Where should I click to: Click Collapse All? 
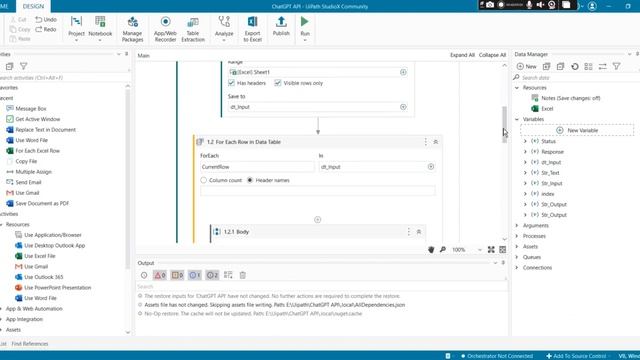(492, 55)
